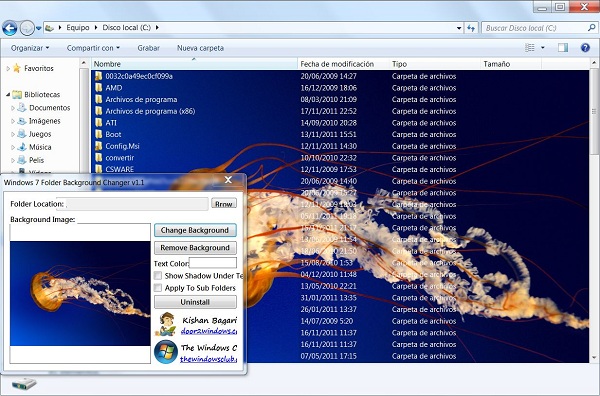
Task: Open the Organizar menu
Action: (x=30, y=48)
